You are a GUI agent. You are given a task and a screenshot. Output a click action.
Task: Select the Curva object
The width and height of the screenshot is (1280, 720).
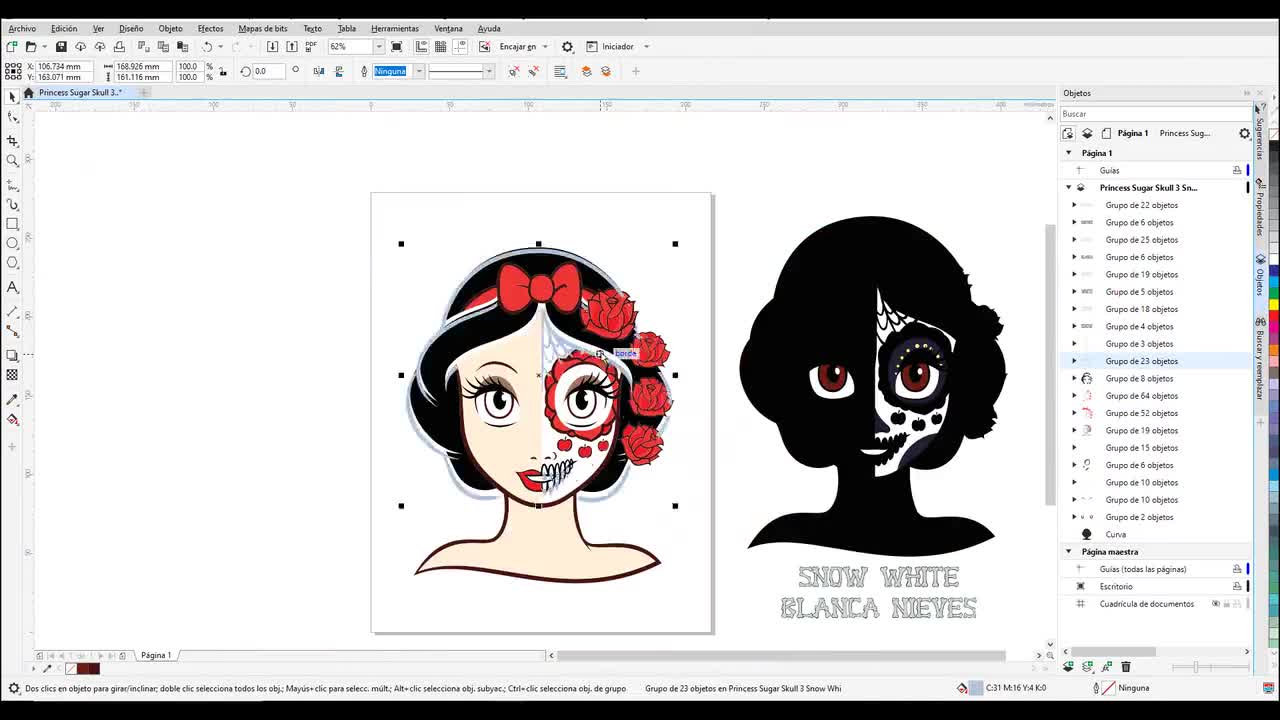click(x=1116, y=535)
